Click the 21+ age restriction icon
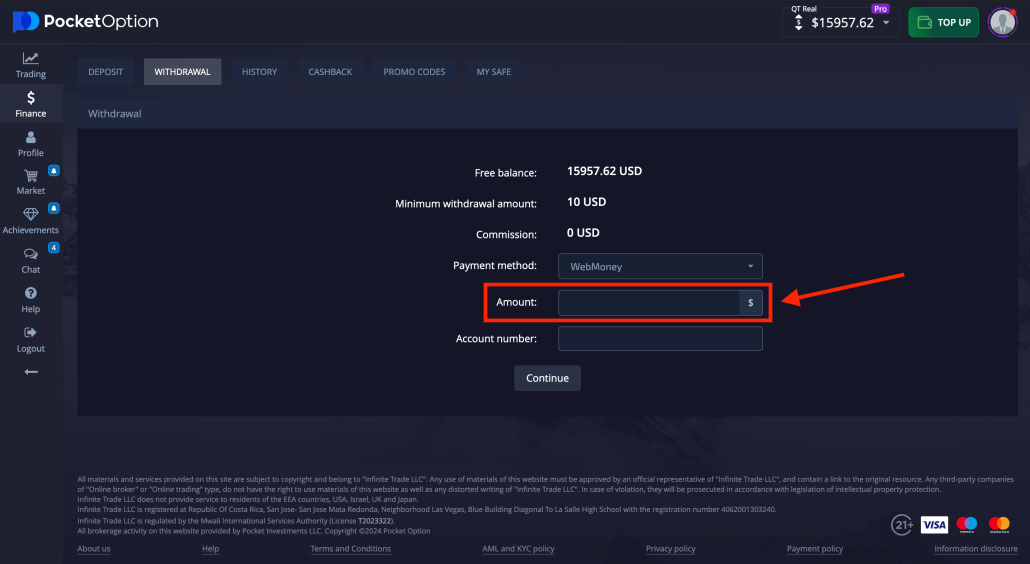The height and width of the screenshot is (564, 1030). [903, 525]
